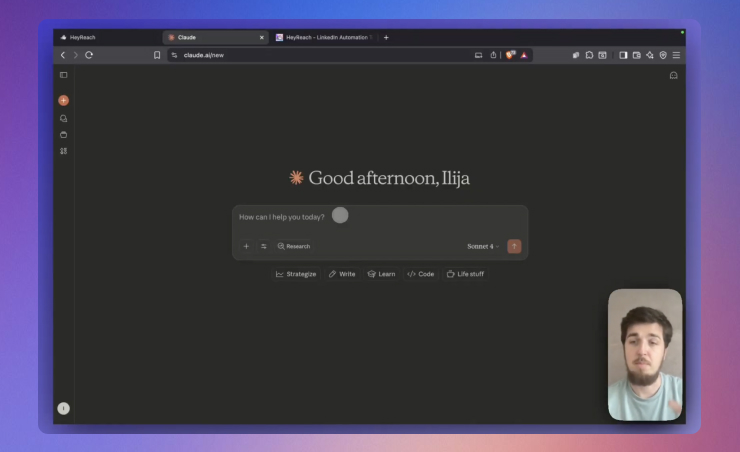Image resolution: width=740 pixels, height=452 pixels.
Task: Click the Claude starburst logo by greeting
Action: [296, 177]
